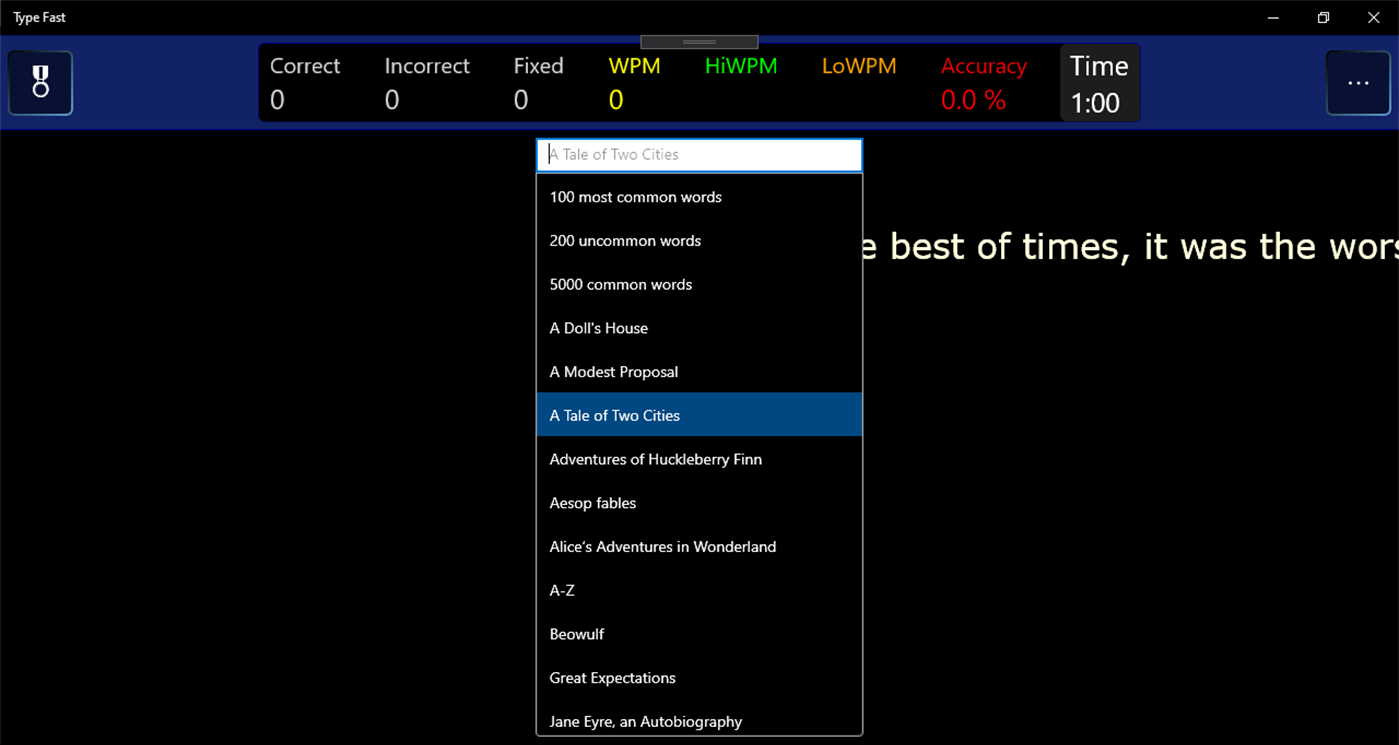Click the Time 1:00 timer control
1399x745 pixels.
tap(1099, 83)
